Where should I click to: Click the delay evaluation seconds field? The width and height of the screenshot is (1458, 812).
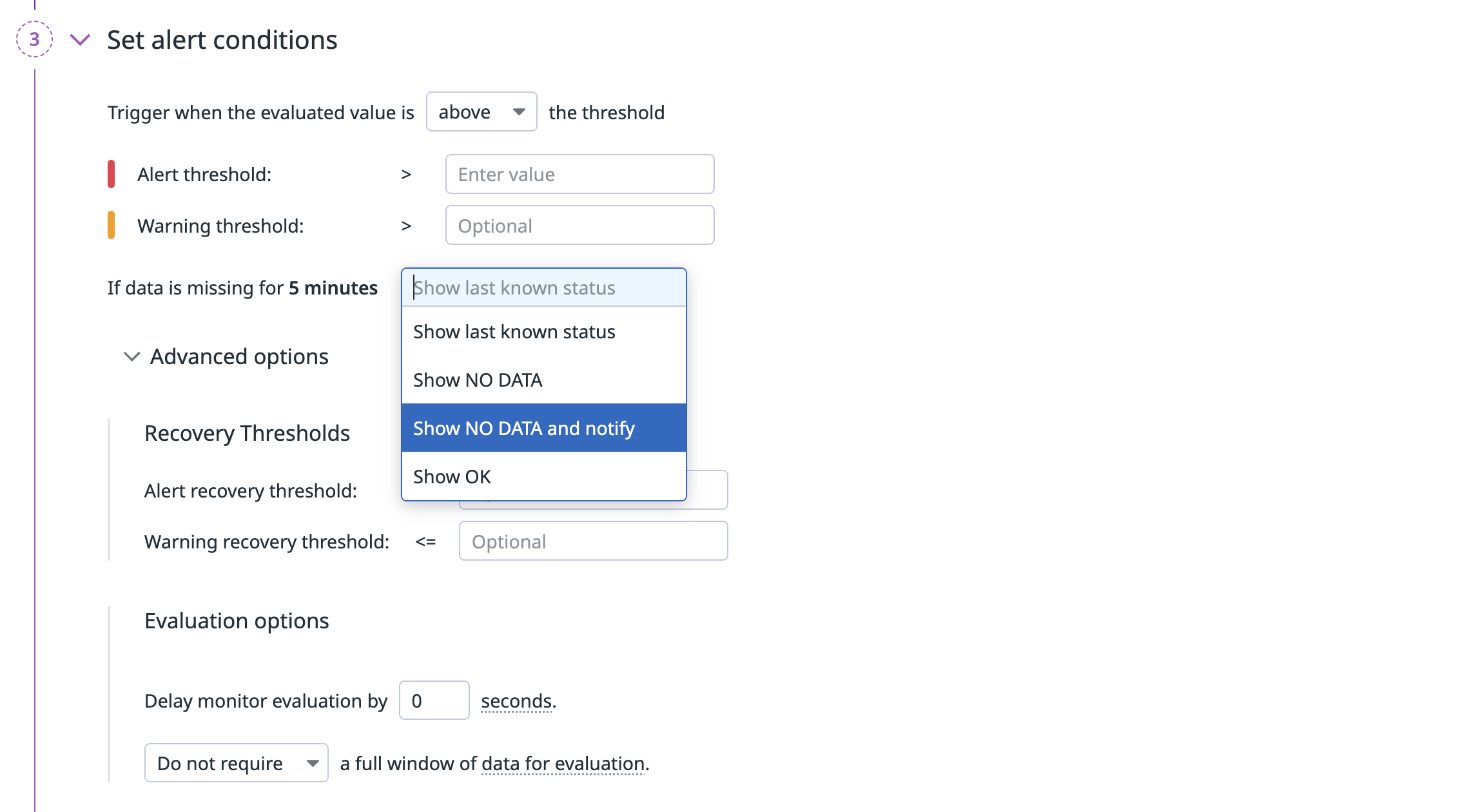coord(434,701)
